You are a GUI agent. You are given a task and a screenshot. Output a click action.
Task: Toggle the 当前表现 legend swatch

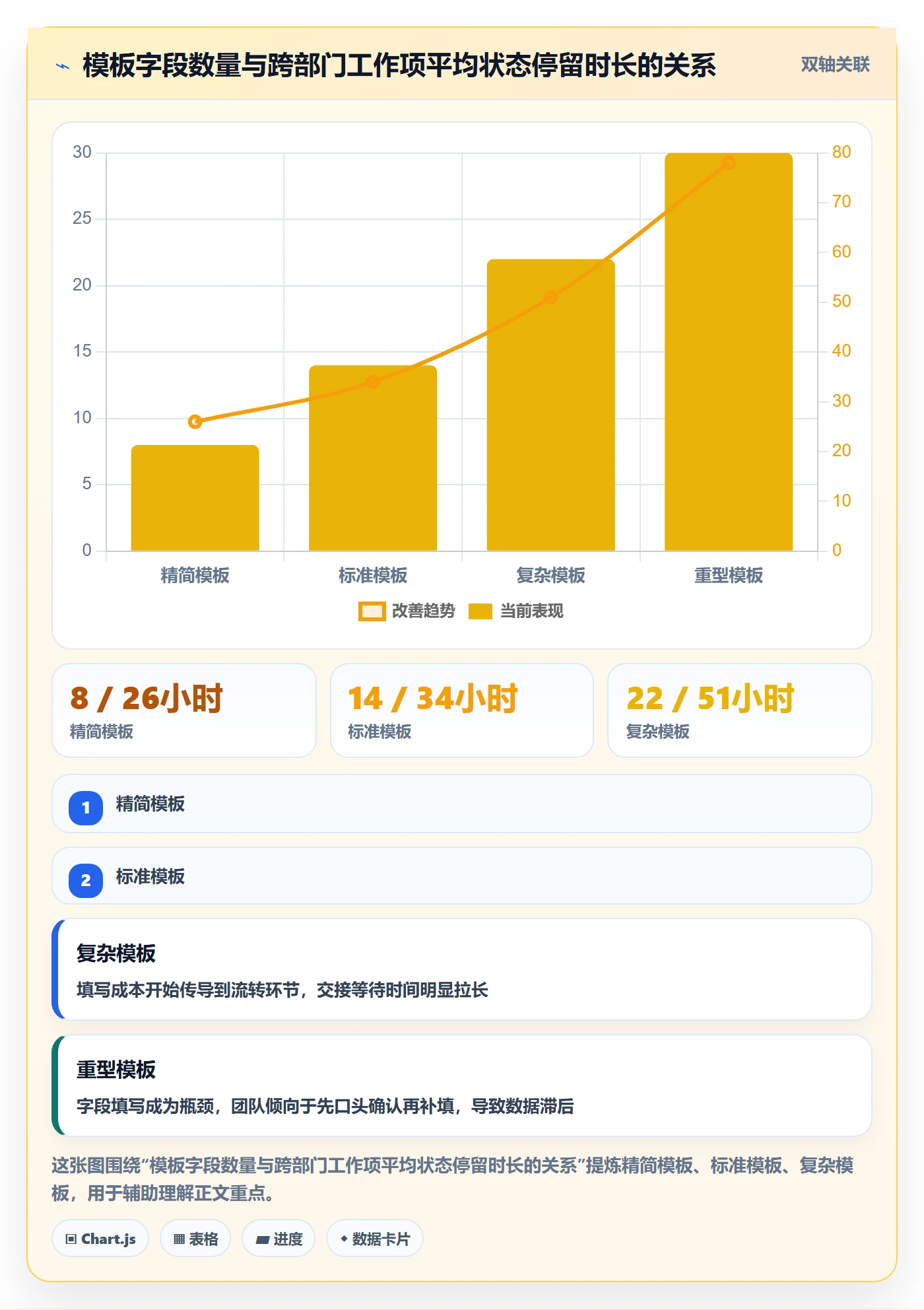coord(480,611)
